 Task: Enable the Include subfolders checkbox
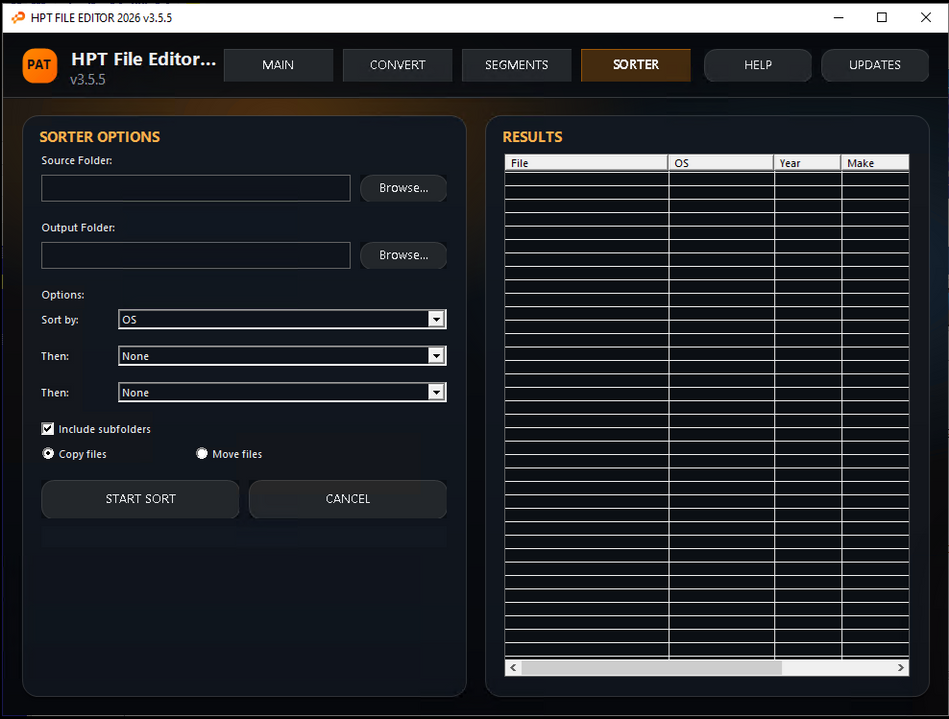tap(48, 429)
